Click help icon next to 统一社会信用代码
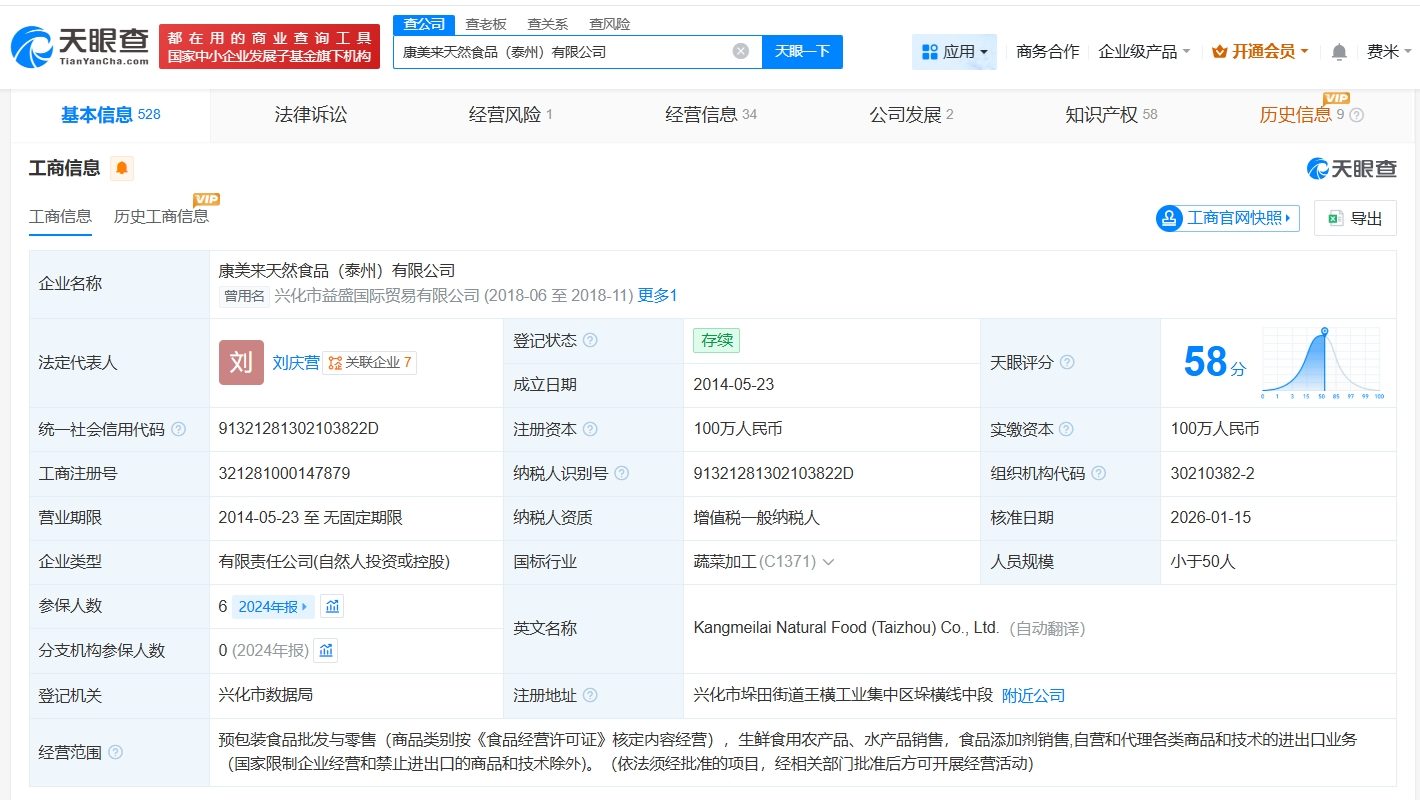1420x800 pixels. (179, 429)
